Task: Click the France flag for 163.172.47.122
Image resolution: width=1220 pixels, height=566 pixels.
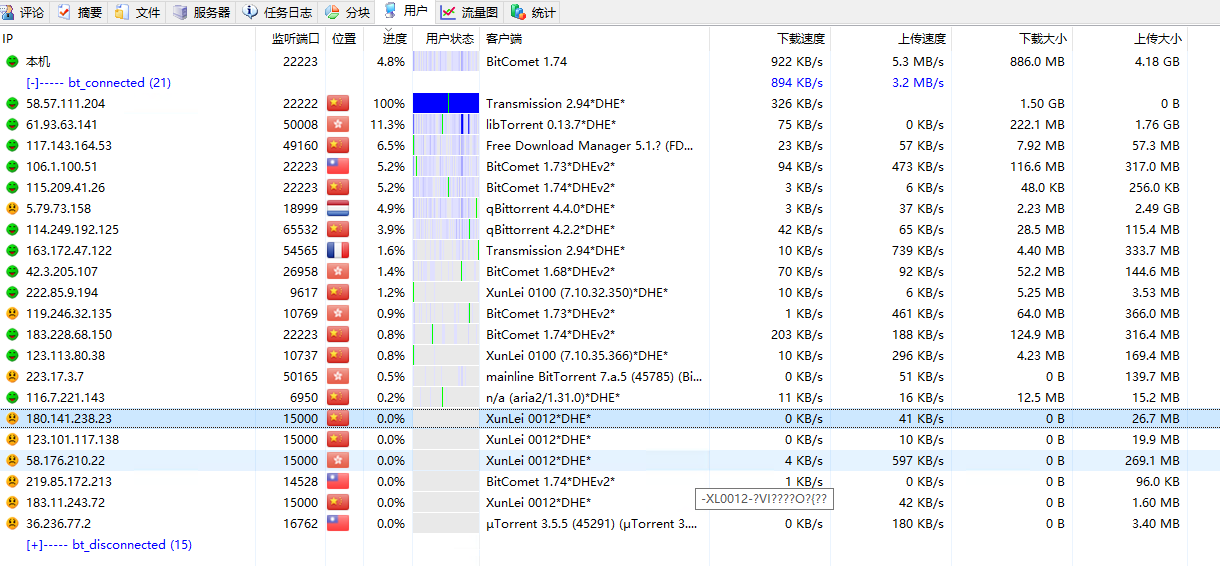Action: tap(338, 251)
